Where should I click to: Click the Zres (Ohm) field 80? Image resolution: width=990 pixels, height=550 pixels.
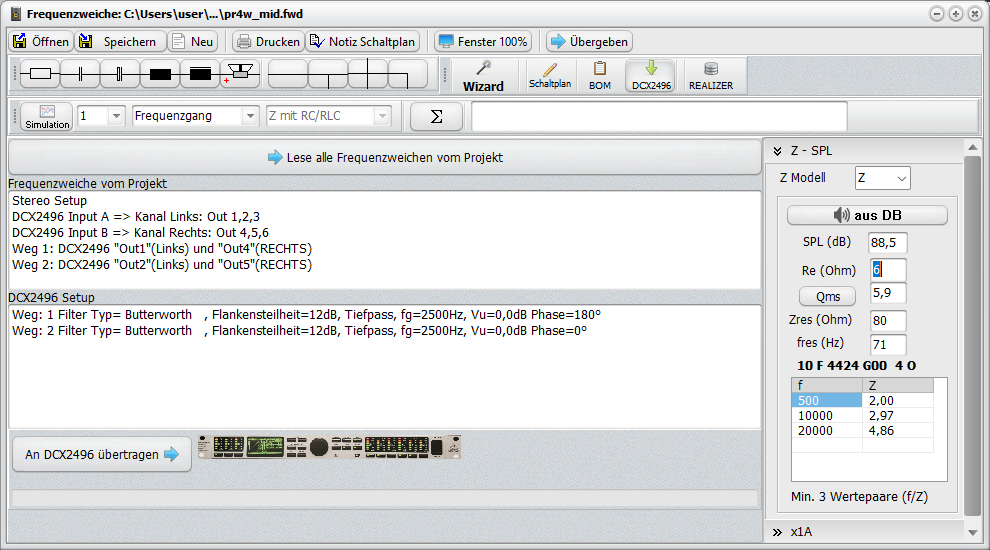pyautogui.click(x=888, y=320)
